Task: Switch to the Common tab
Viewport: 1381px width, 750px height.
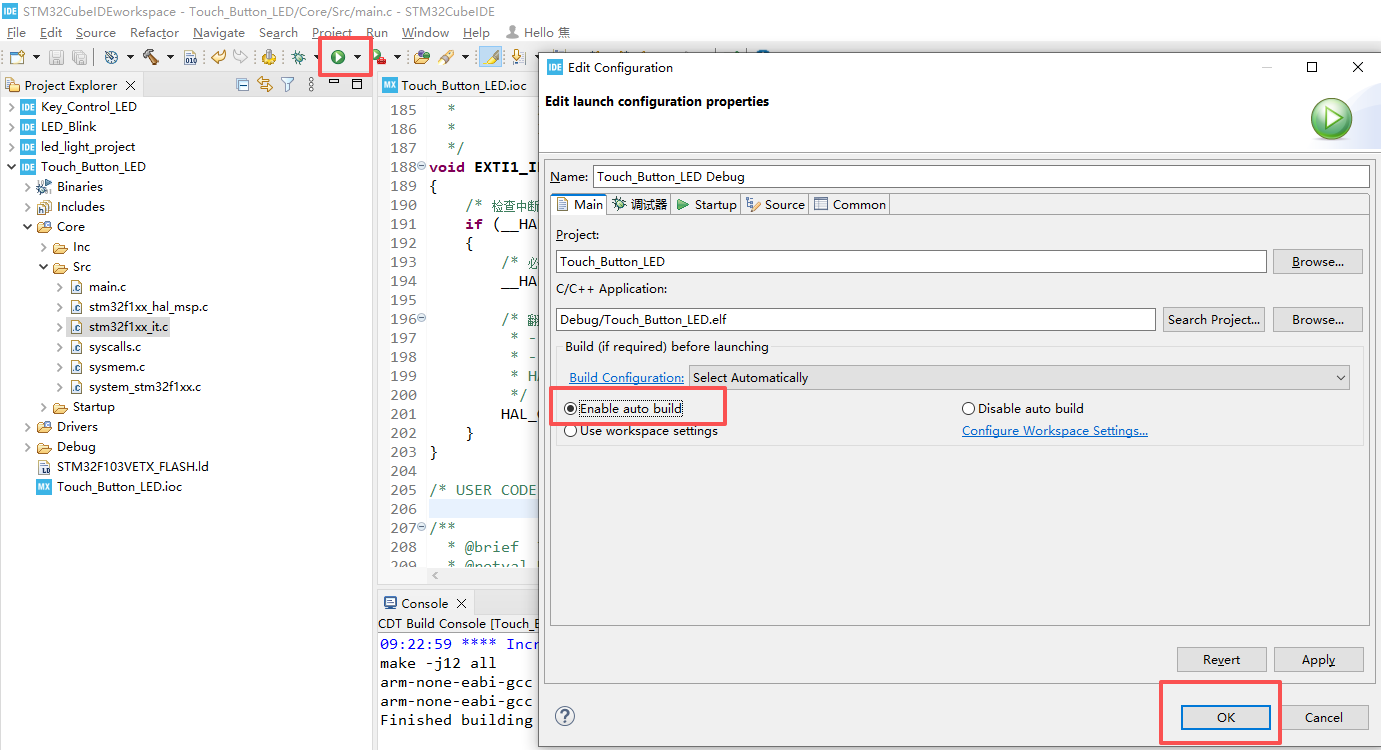Action: coord(850,204)
